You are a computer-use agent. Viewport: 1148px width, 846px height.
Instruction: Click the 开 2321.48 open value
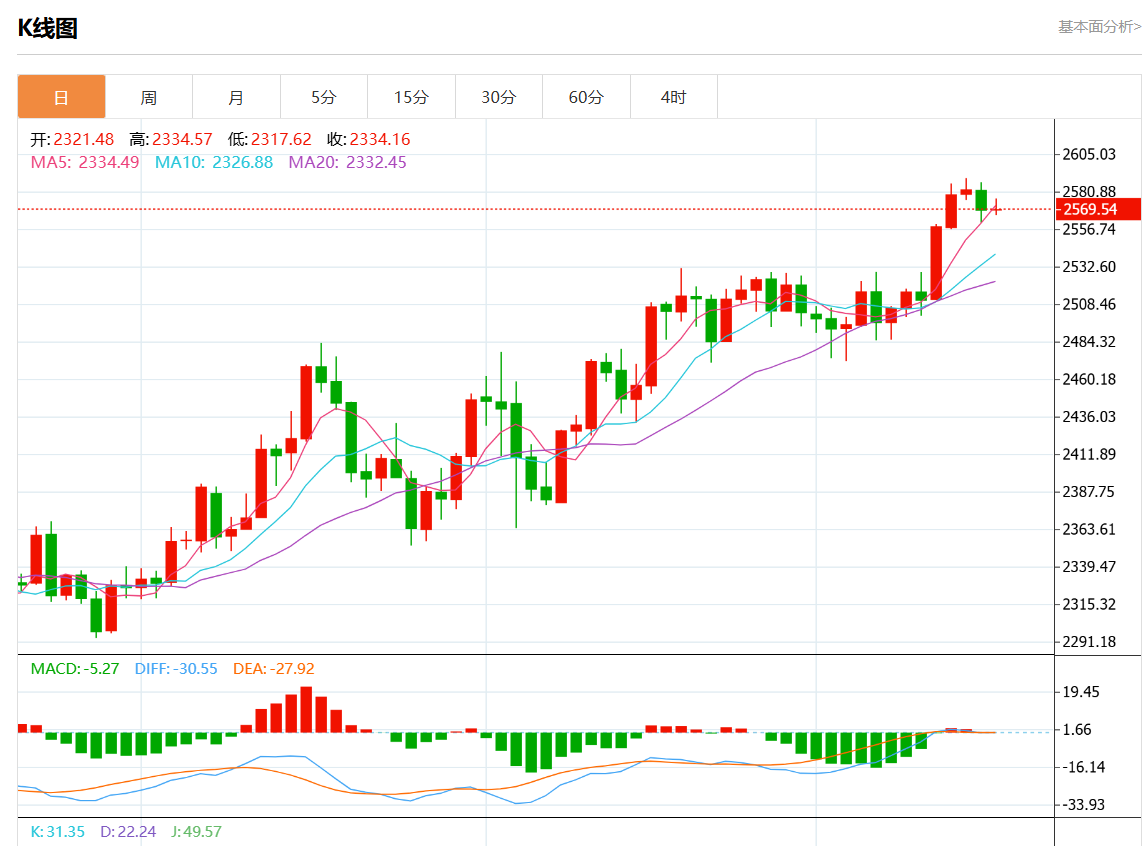[72, 139]
